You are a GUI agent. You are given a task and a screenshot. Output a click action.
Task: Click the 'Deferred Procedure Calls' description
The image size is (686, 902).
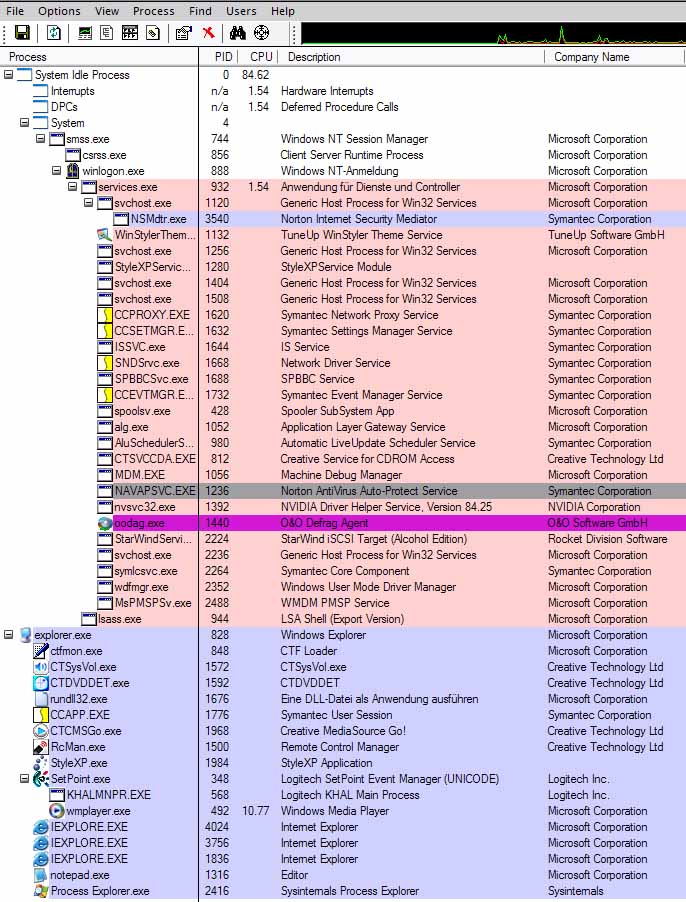[339, 107]
